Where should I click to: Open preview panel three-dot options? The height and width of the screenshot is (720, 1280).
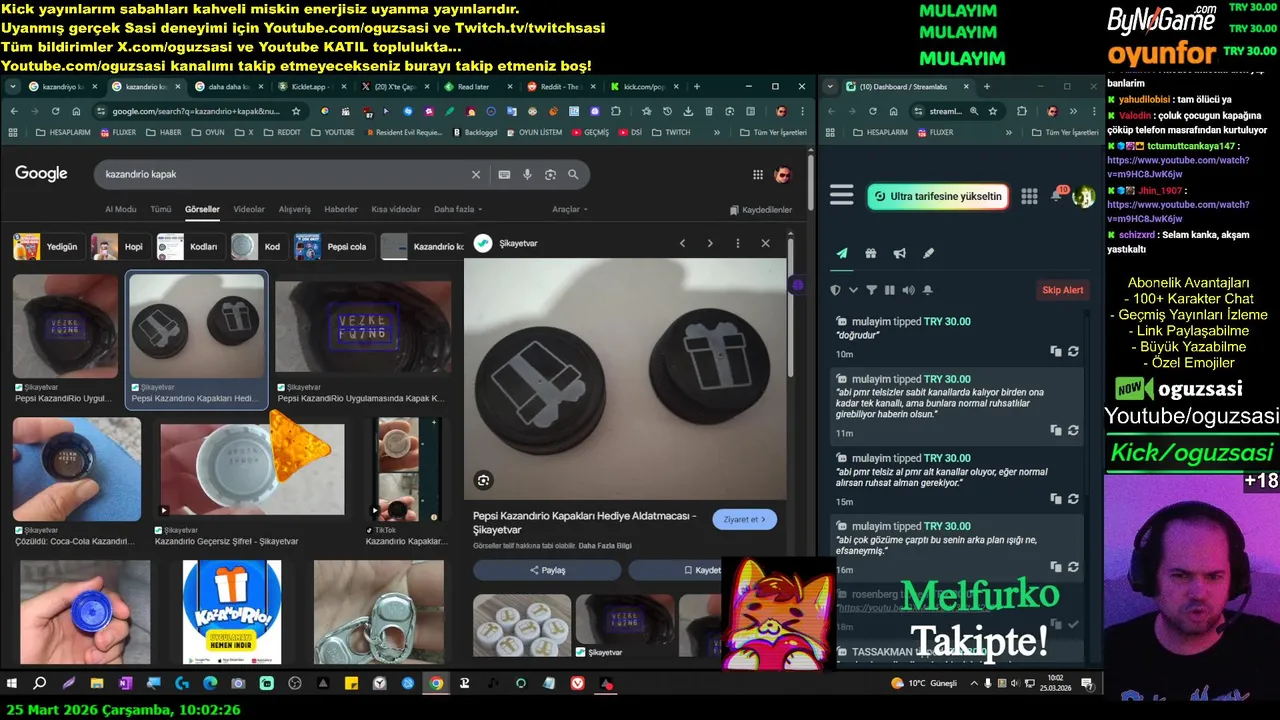pos(738,243)
